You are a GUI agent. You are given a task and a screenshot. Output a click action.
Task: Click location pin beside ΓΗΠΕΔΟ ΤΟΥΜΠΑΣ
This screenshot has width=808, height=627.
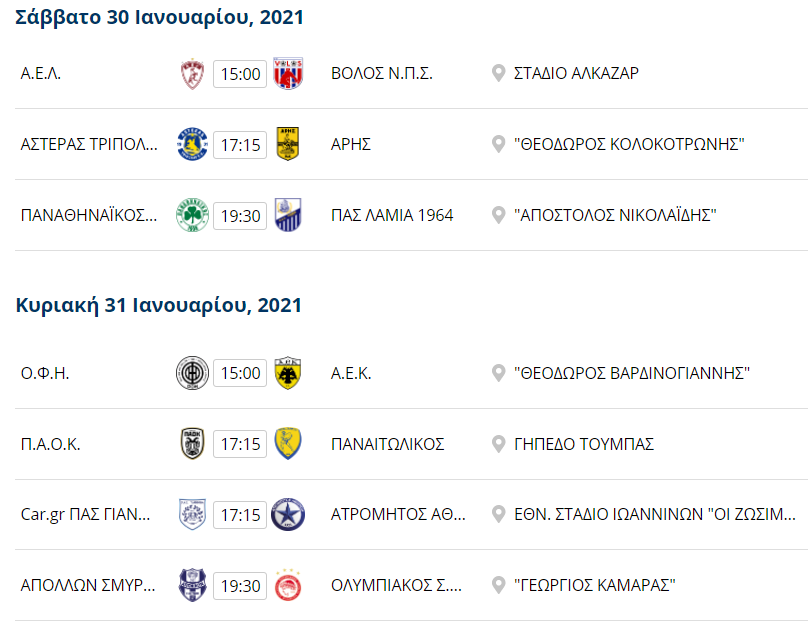[x=499, y=444]
